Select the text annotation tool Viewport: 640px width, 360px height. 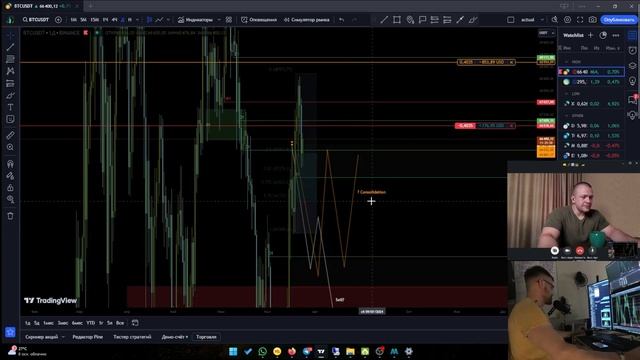tap(10, 107)
